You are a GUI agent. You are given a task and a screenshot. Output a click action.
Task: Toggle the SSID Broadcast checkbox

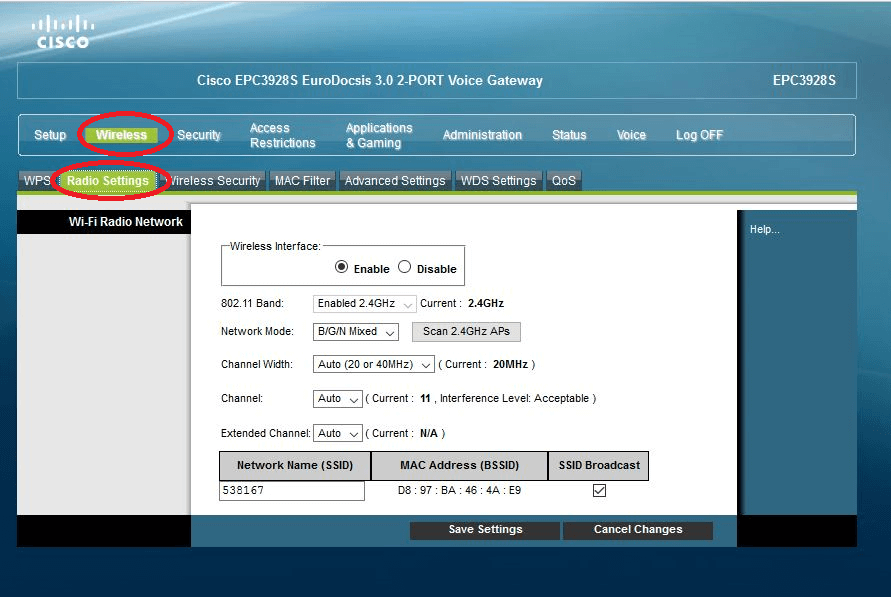[599, 491]
